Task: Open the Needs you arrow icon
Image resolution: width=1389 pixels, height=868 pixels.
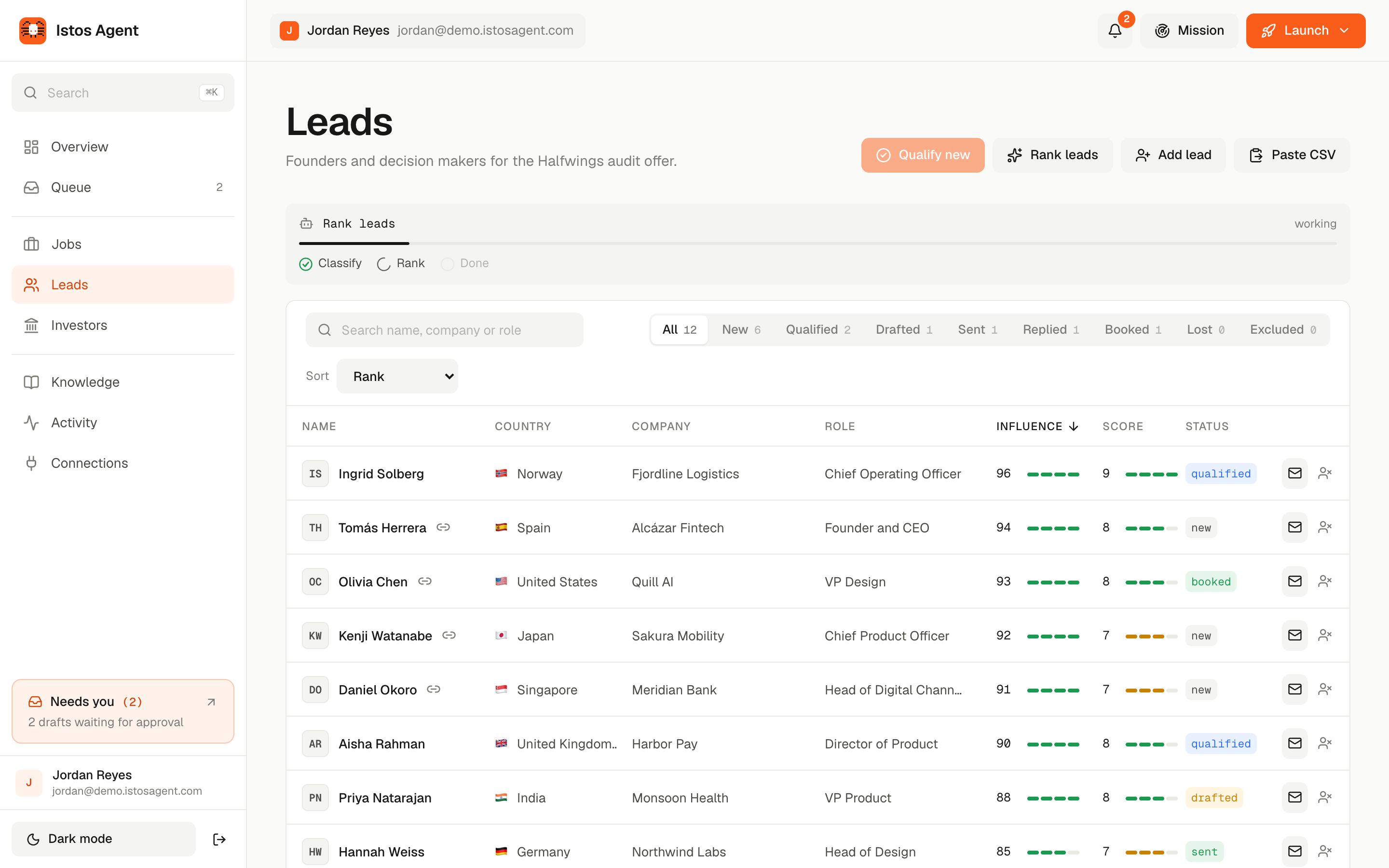Action: point(211,702)
